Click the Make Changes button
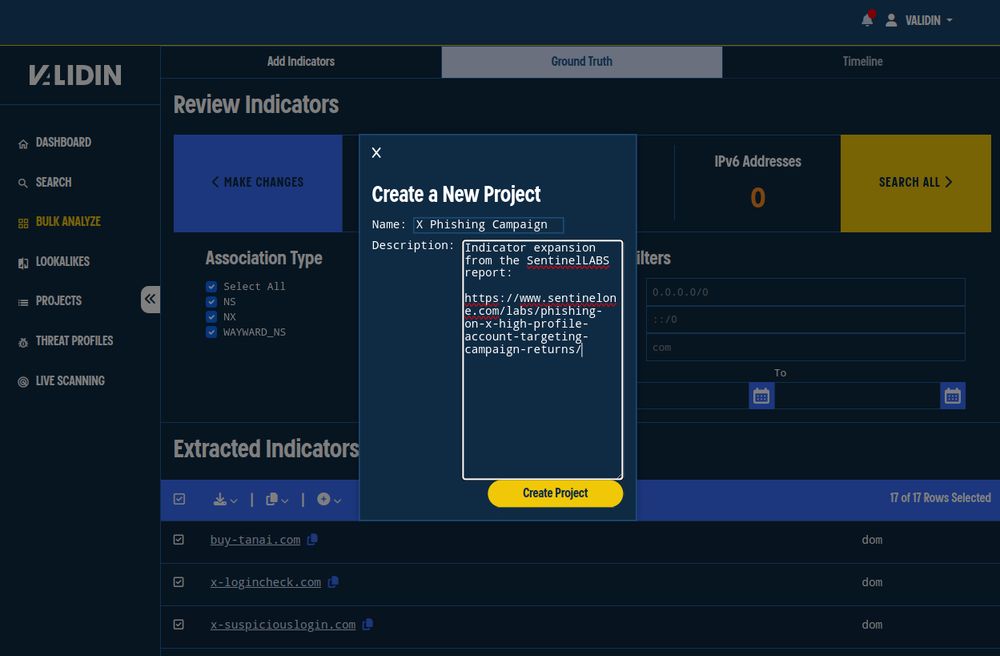The width and height of the screenshot is (1000, 656). point(258,183)
